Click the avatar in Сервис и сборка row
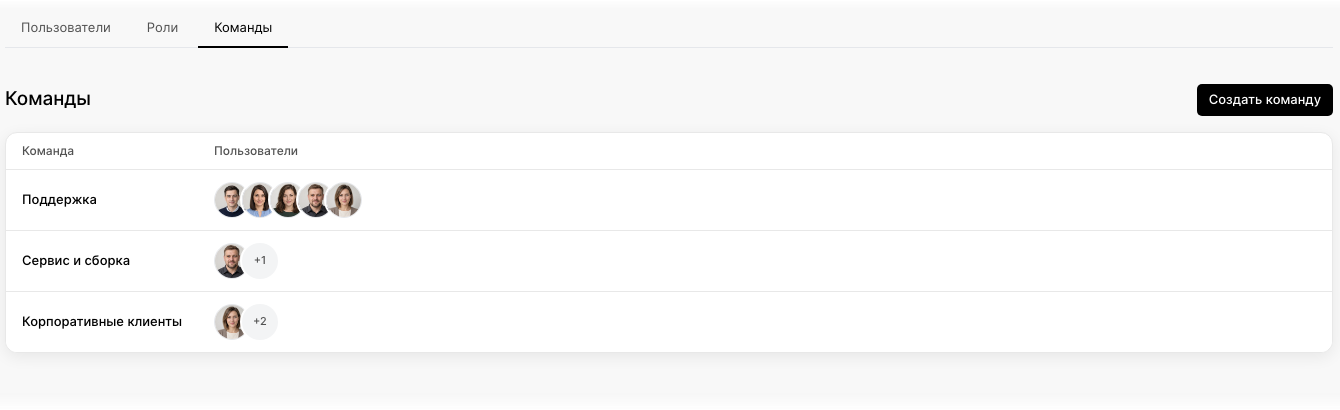Screen dimensions: 1340x410 coord(231,261)
